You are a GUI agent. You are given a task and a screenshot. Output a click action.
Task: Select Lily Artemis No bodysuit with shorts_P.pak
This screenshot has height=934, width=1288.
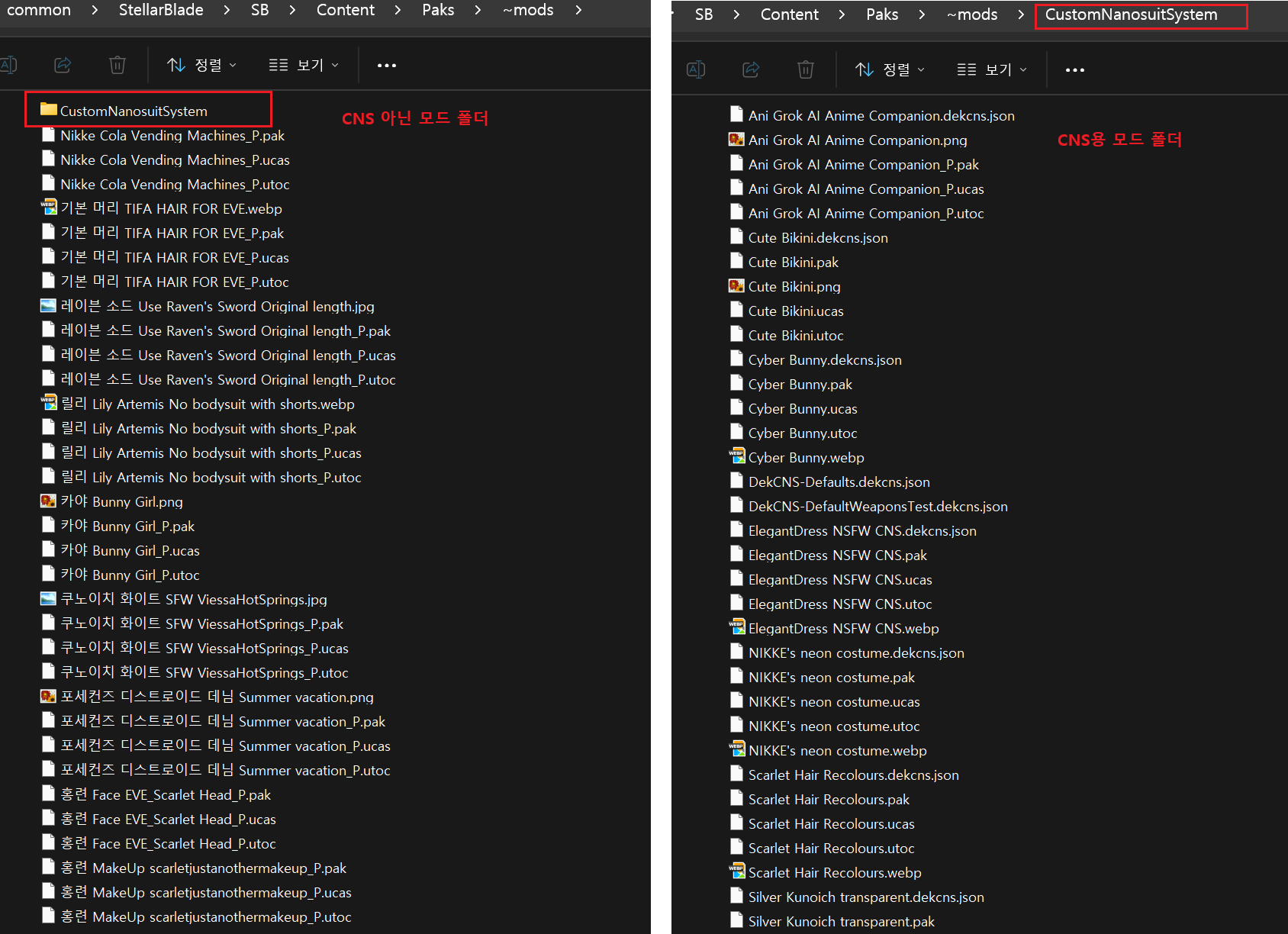208,428
